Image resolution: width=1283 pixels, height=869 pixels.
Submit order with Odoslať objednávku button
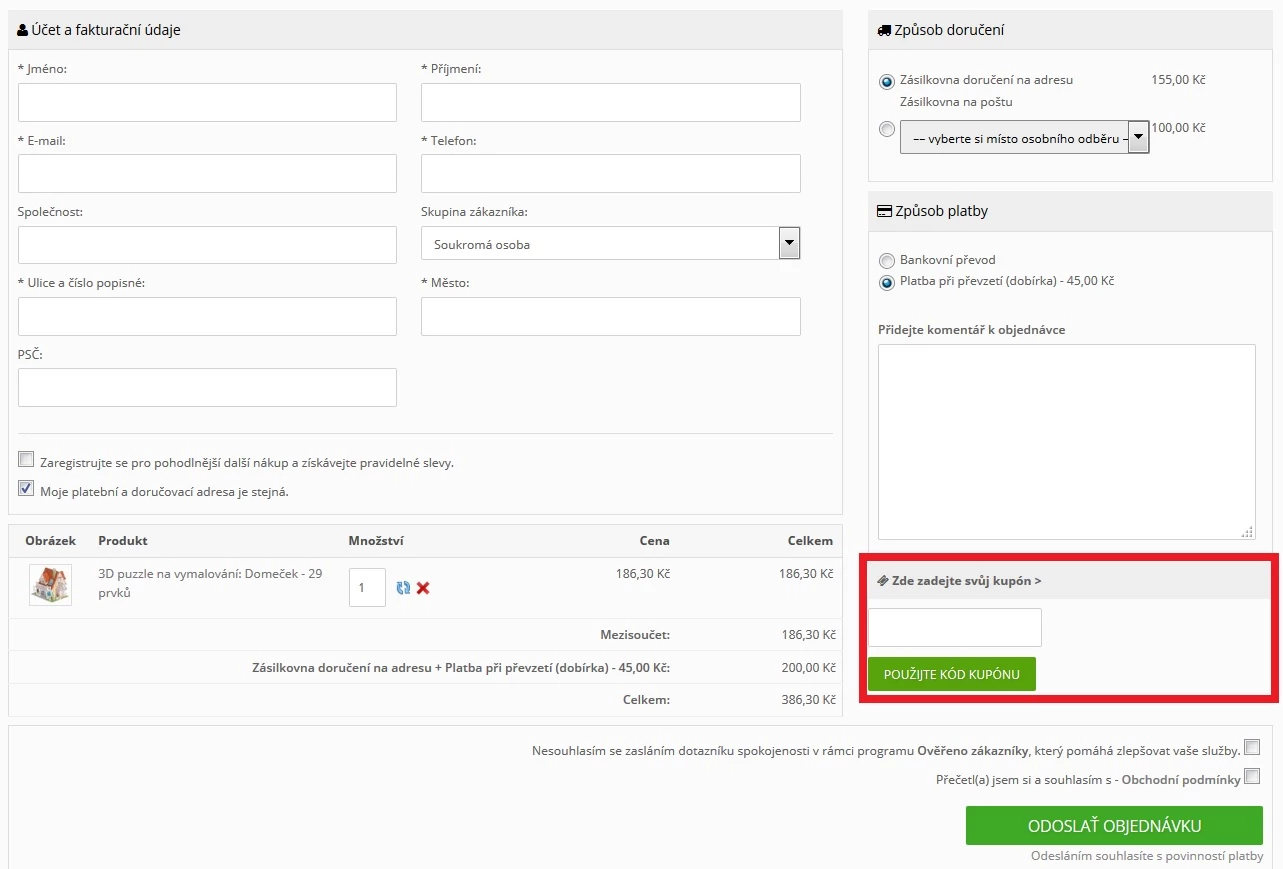(x=1114, y=826)
